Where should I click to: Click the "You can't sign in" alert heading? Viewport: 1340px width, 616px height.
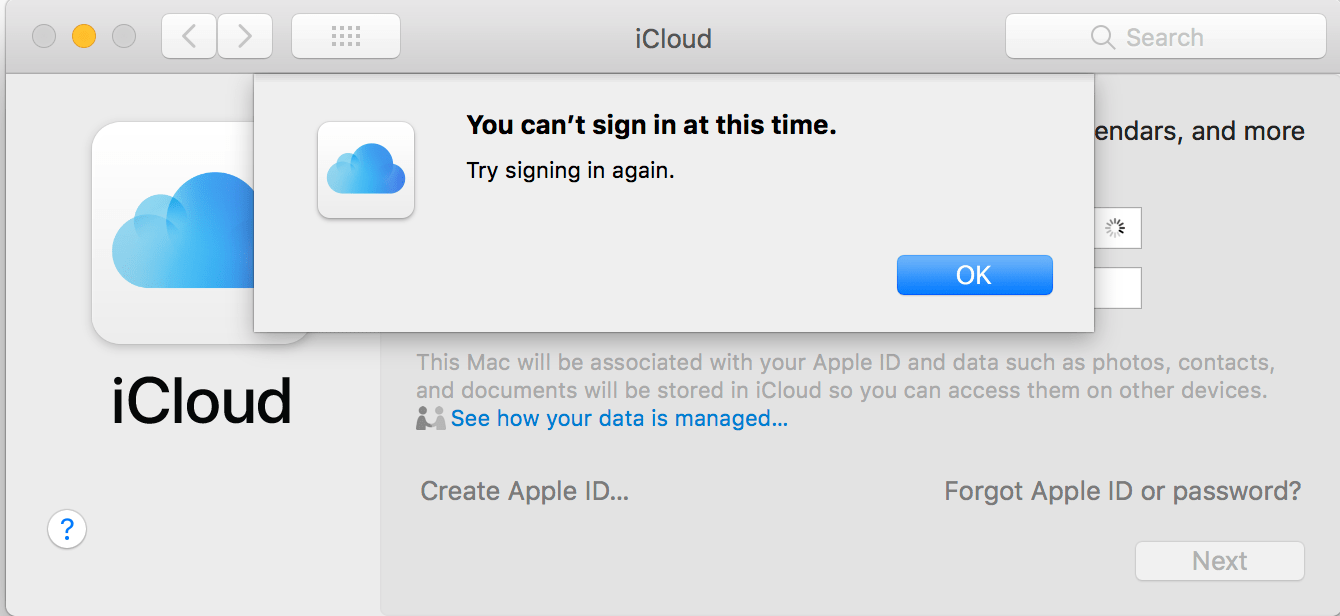click(651, 126)
